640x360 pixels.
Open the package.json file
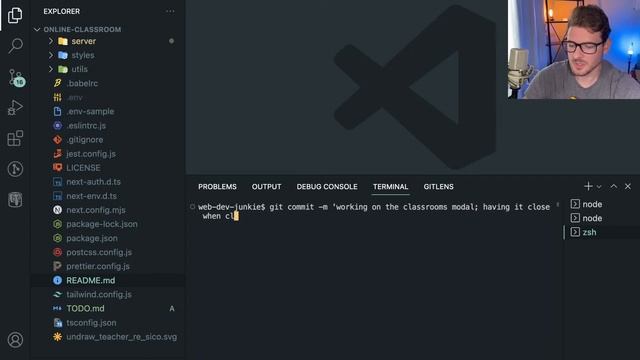[x=92, y=238]
